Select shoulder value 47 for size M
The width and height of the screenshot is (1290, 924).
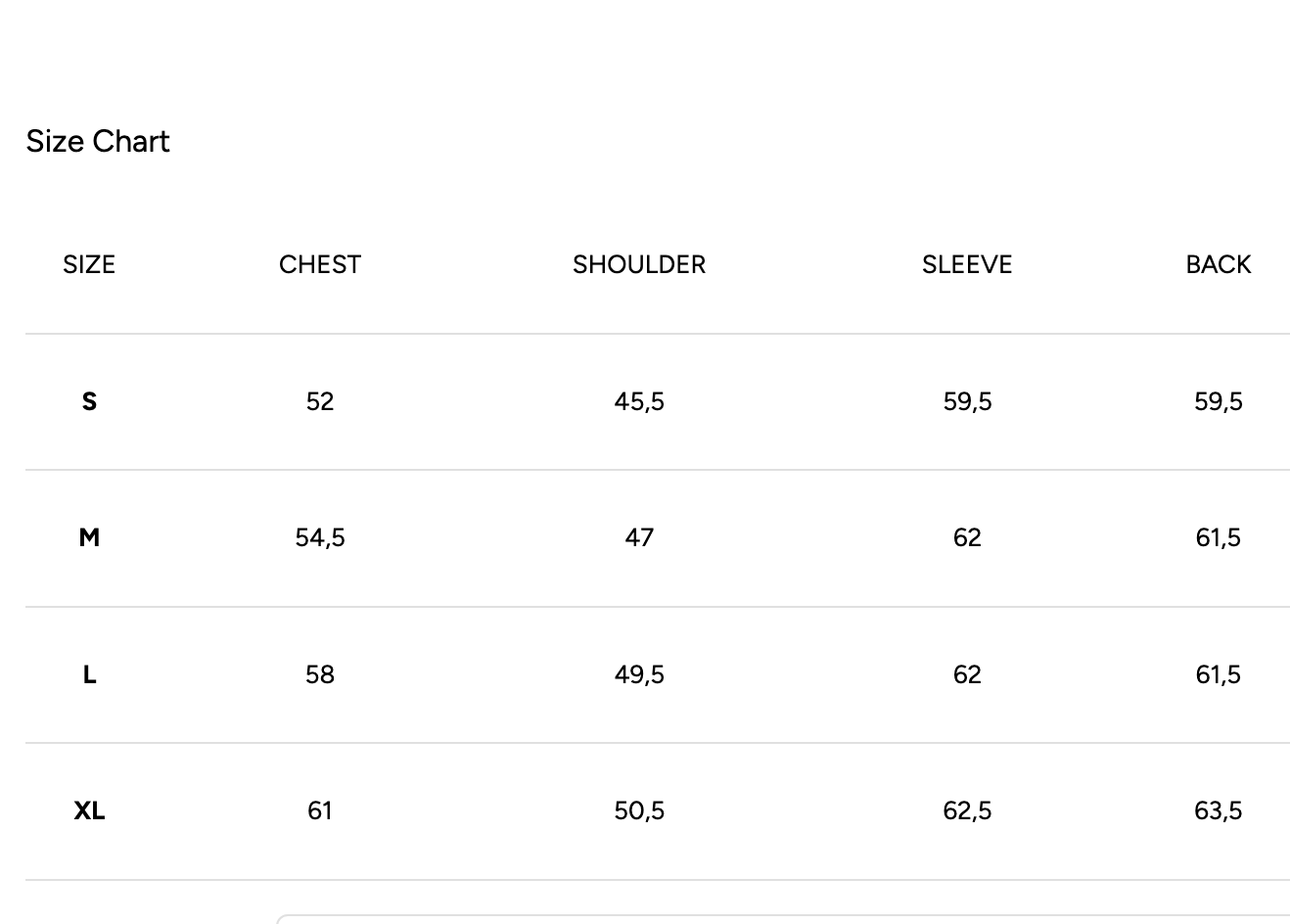639,538
